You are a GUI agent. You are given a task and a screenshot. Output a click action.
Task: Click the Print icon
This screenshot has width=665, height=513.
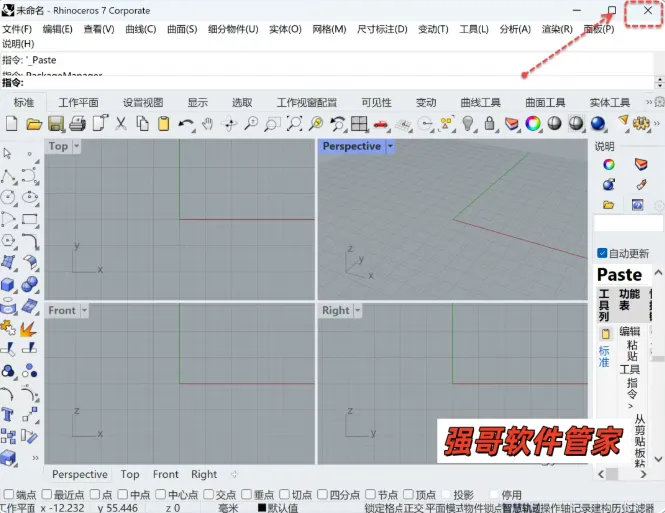click(78, 124)
